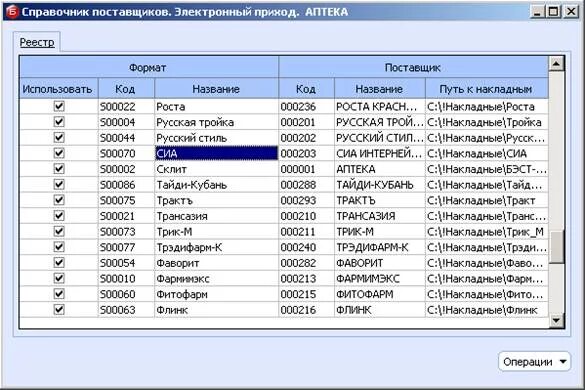Toggle the Трик-М row checkbox
The width and height of the screenshot is (585, 390).
59,232
